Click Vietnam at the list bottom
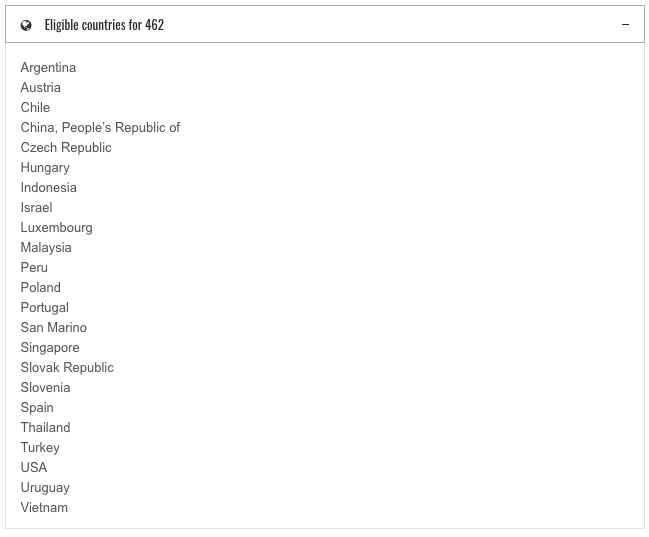 click(x=44, y=508)
